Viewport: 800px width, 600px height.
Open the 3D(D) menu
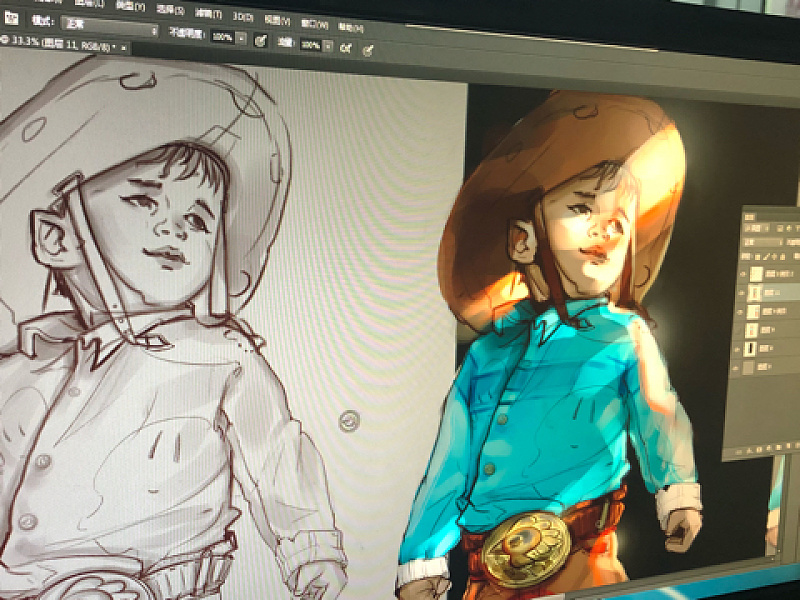242,17
